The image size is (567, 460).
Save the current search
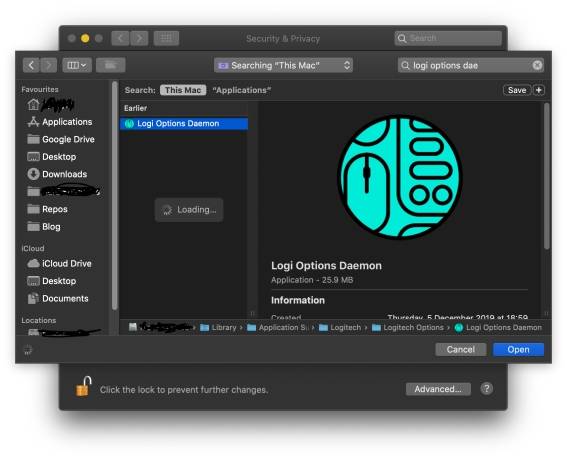(x=517, y=90)
